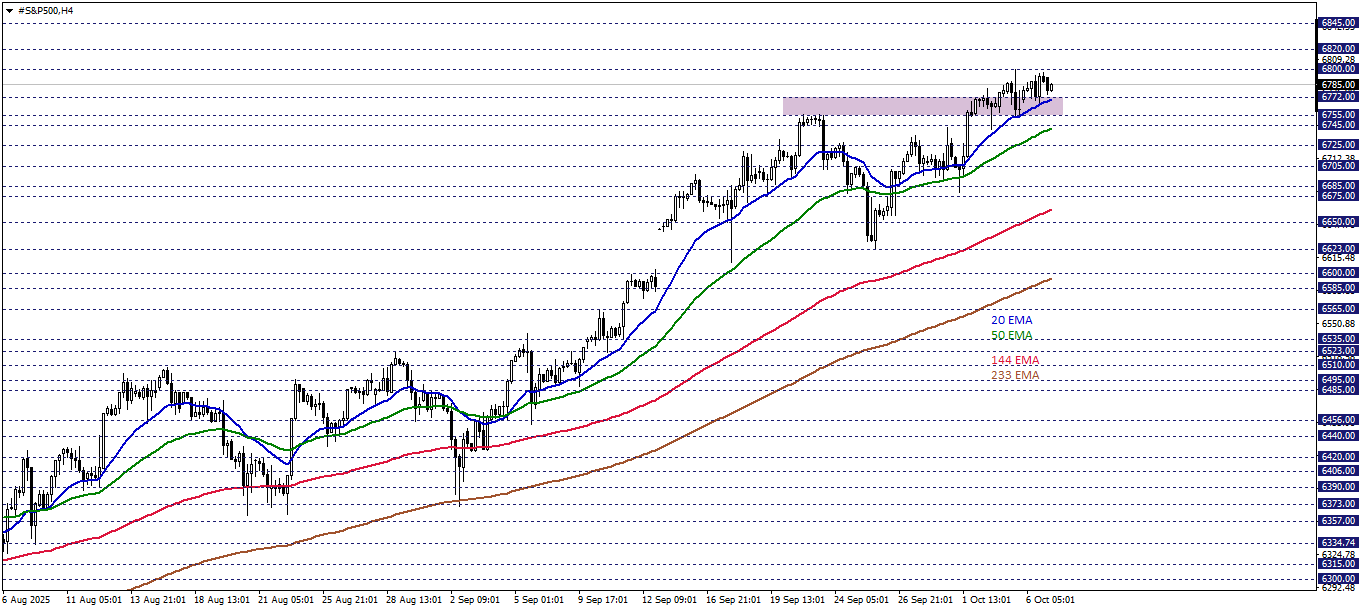Select the blue 20 EMA text label
1362x611 pixels.
[1011, 320]
